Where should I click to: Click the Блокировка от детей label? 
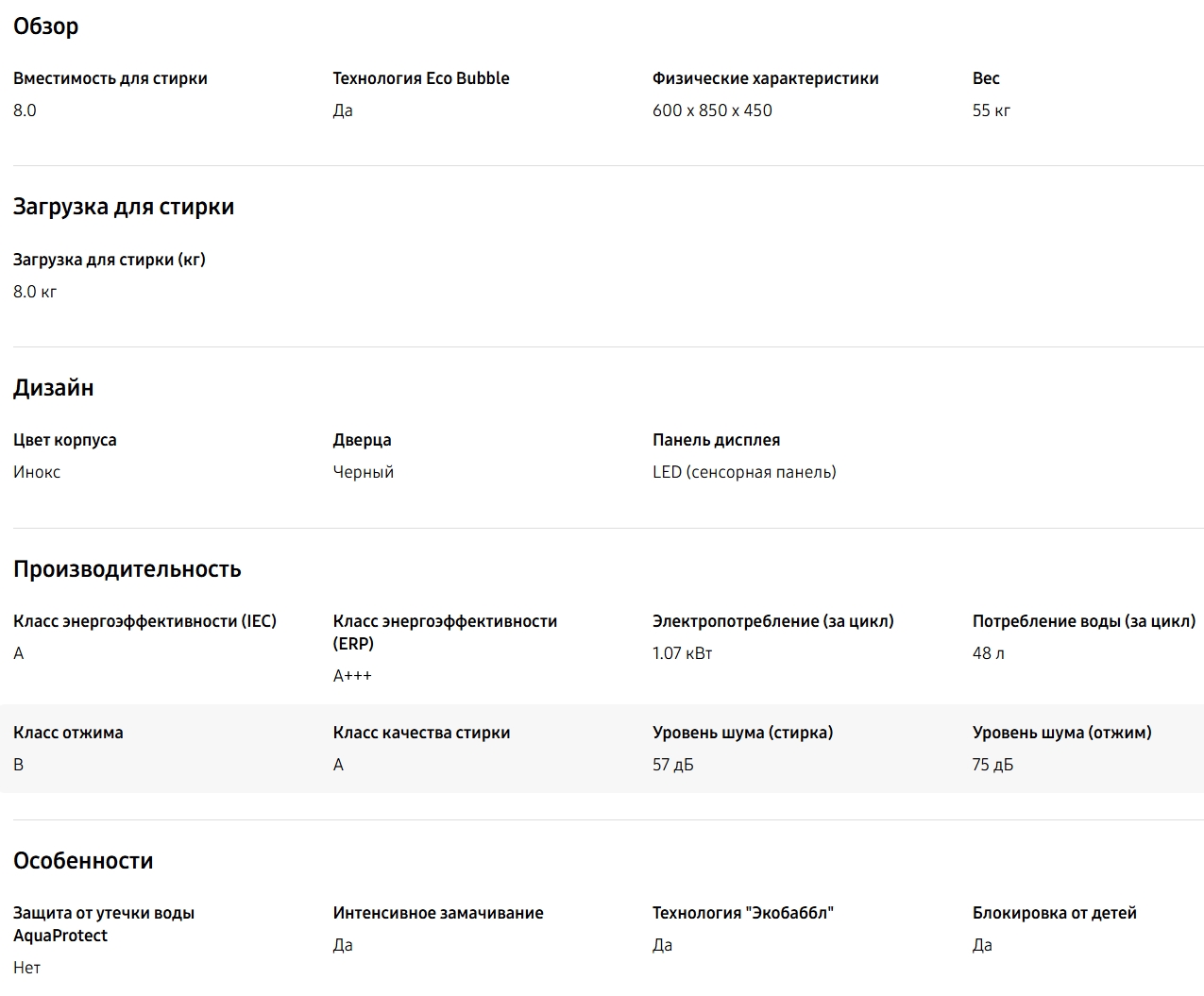(1054, 913)
